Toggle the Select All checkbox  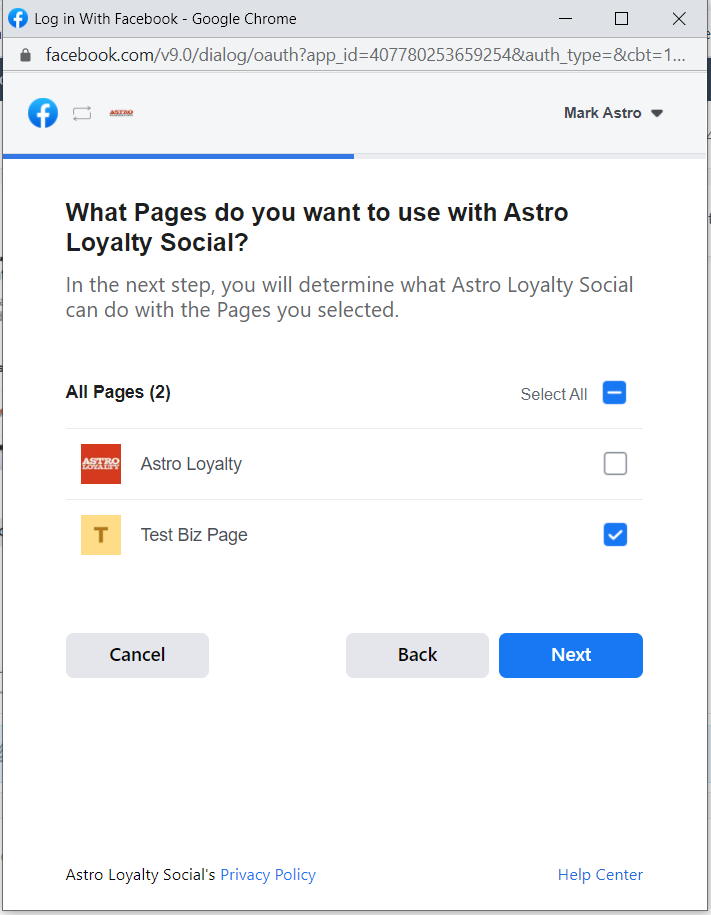tap(615, 393)
